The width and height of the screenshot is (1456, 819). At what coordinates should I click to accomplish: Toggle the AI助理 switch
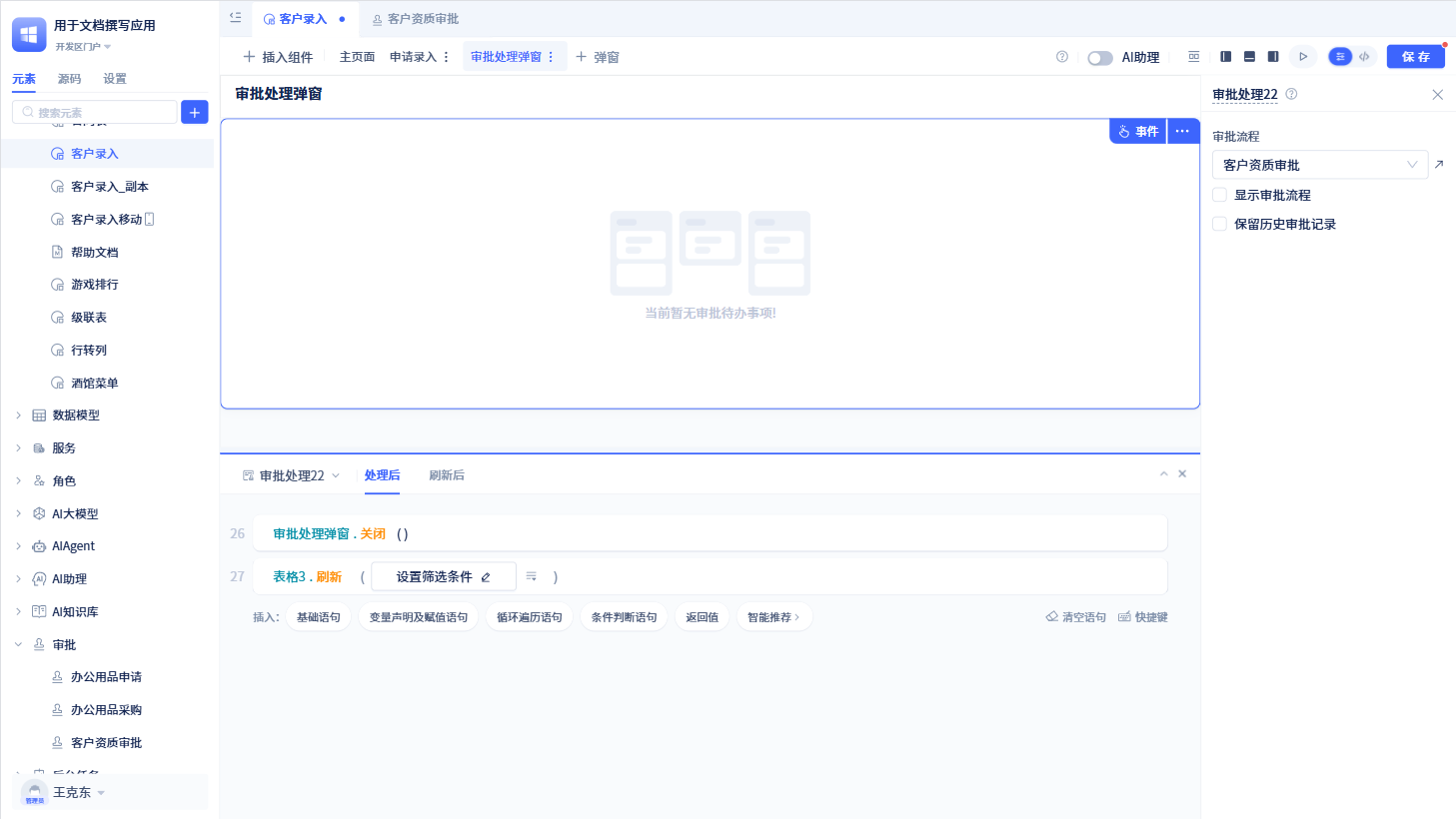tap(1100, 58)
